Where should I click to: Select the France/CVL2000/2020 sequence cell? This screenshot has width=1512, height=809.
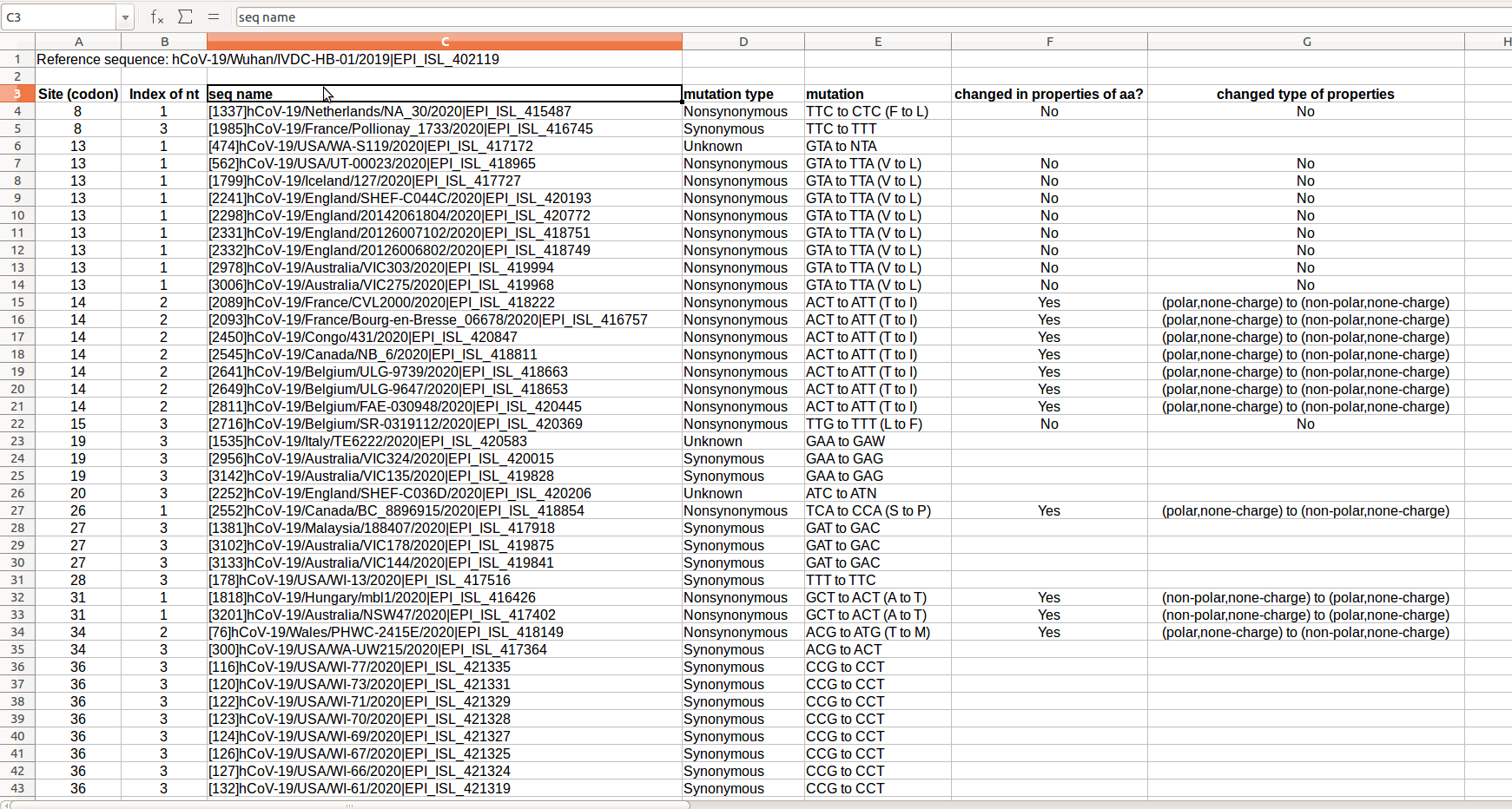click(x=445, y=302)
